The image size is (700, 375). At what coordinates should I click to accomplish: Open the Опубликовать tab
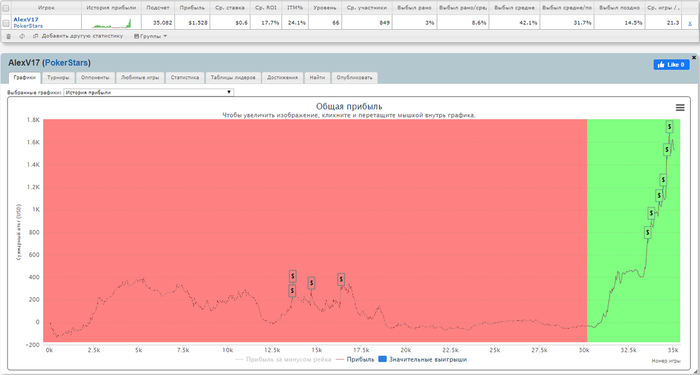[354, 78]
